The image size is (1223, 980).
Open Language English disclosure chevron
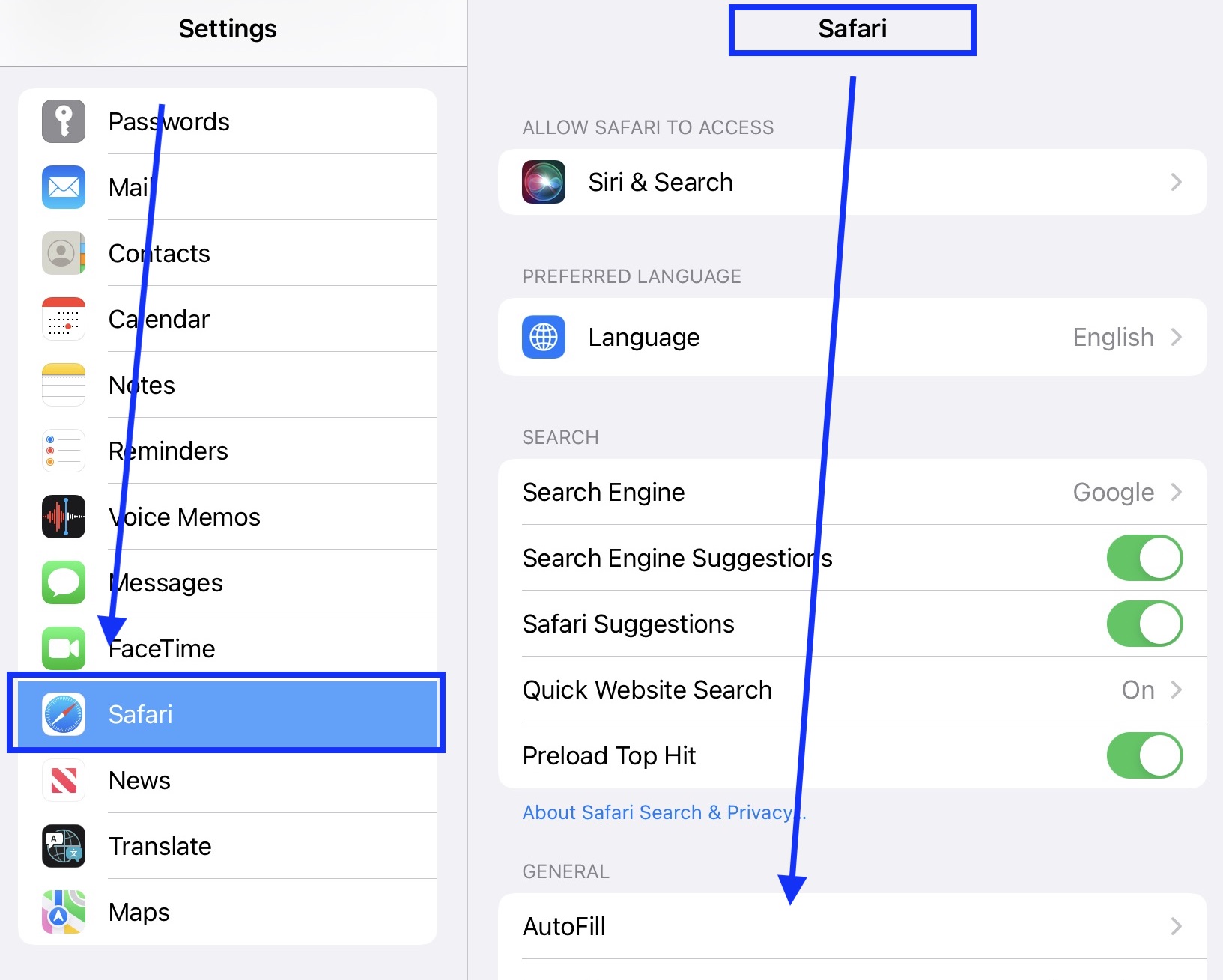point(1176,337)
